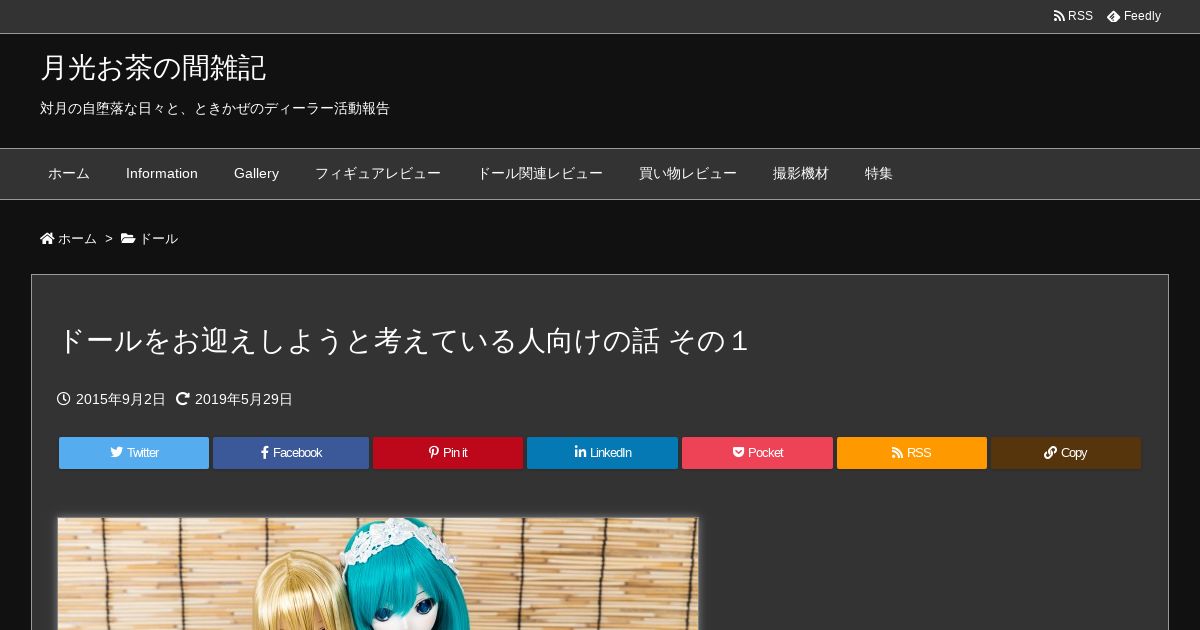This screenshot has height=630, width=1200.
Task: Open the RSS feed link in top bar
Action: tap(1073, 16)
